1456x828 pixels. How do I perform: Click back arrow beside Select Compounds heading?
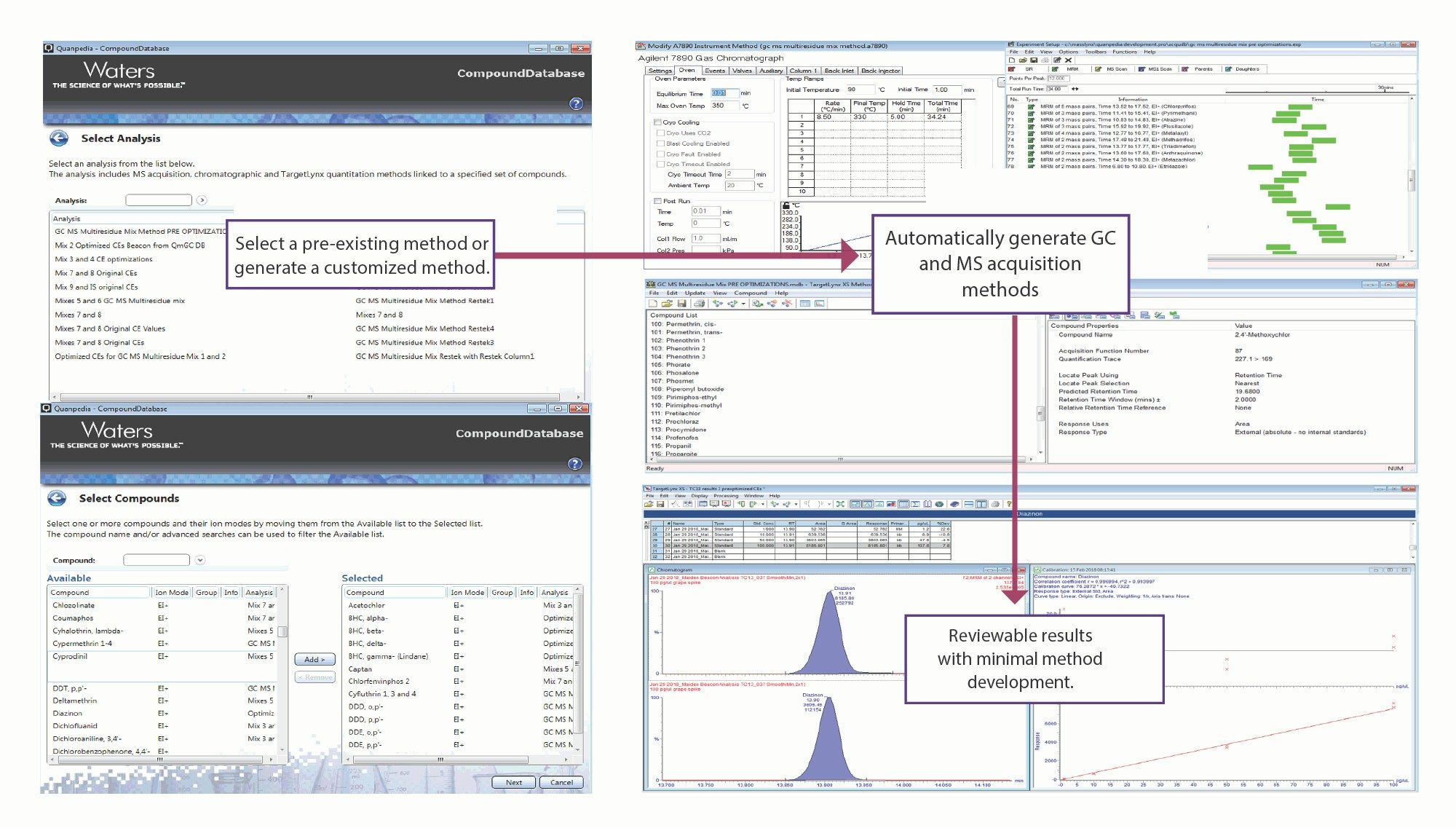click(57, 498)
